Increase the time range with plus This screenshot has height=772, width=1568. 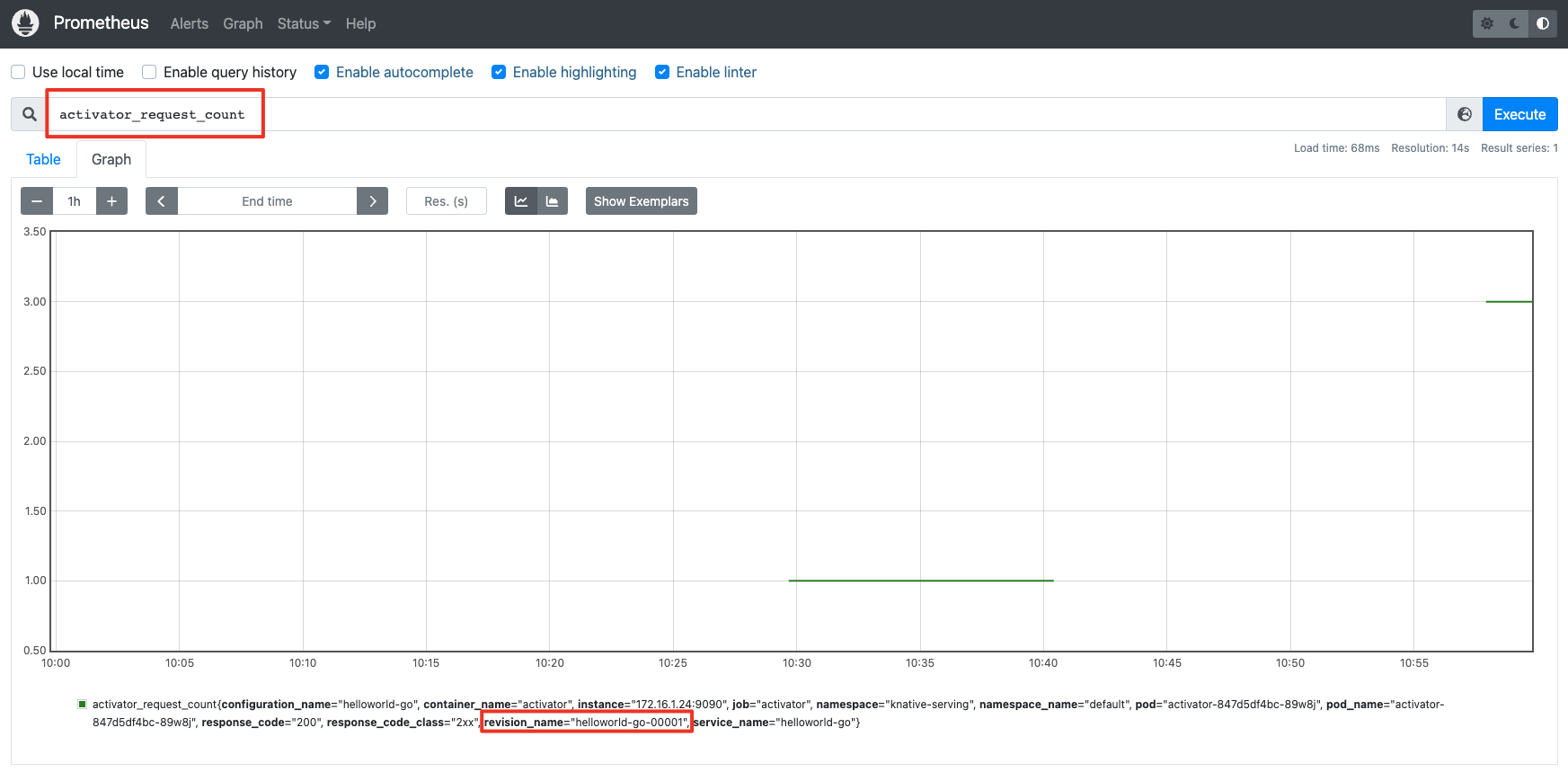click(111, 201)
